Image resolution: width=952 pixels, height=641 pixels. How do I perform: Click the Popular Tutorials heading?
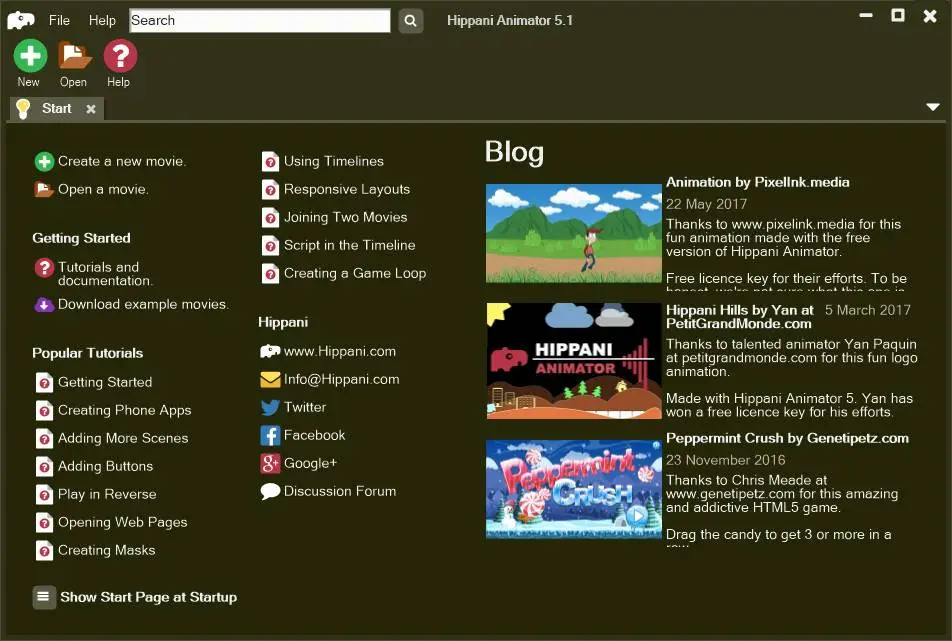click(87, 353)
